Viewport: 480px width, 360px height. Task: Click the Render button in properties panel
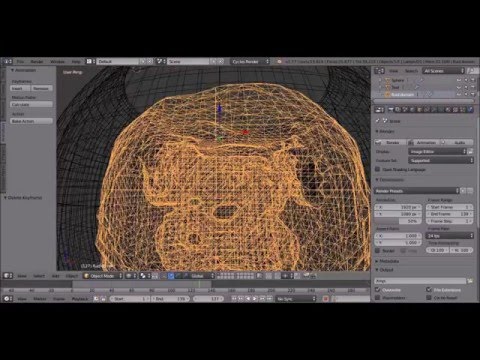390,142
